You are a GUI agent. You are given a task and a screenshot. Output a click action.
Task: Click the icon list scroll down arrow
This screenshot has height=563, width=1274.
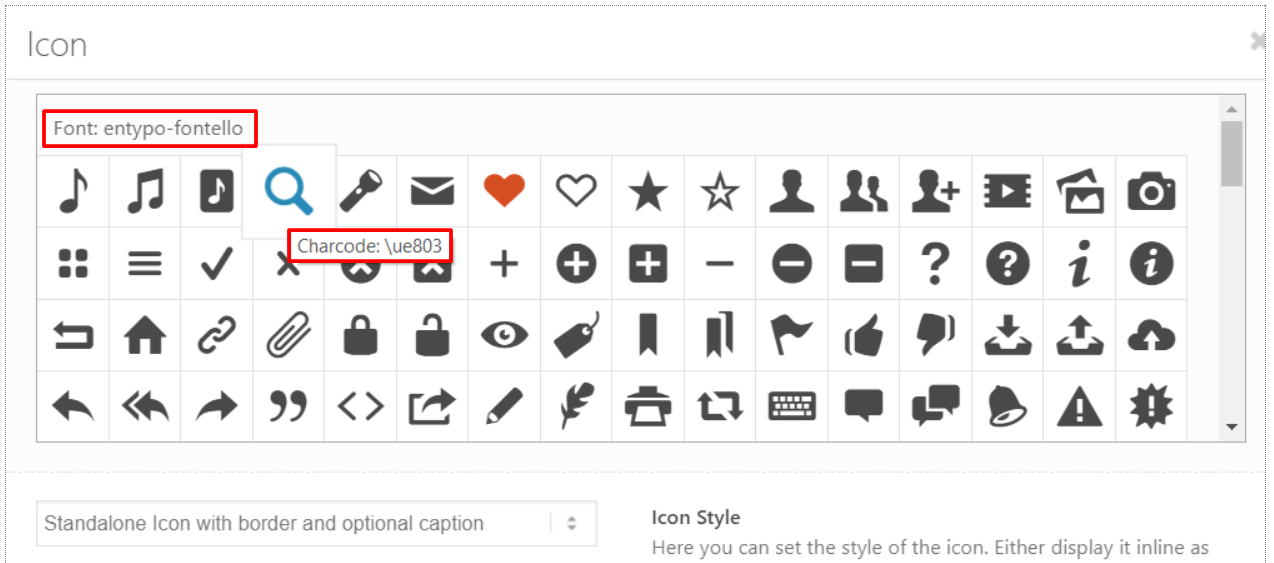[x=1232, y=427]
